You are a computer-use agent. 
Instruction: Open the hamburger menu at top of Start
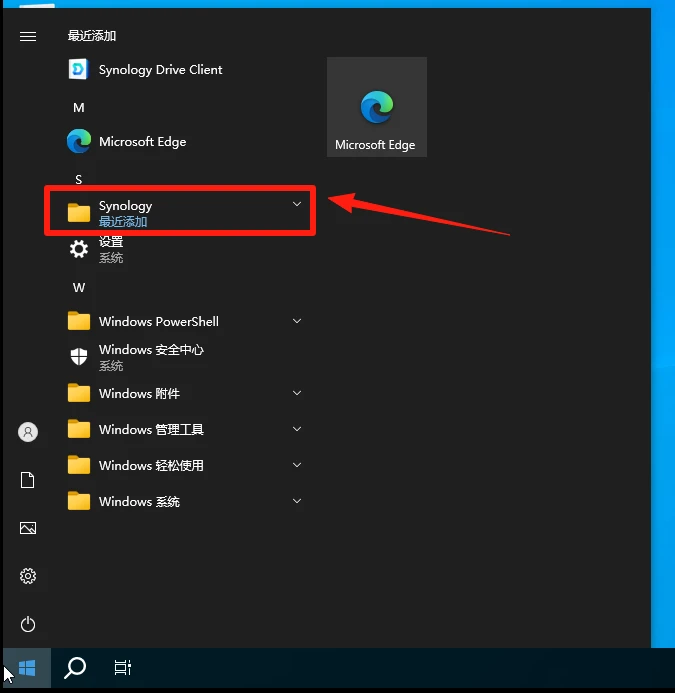28,36
